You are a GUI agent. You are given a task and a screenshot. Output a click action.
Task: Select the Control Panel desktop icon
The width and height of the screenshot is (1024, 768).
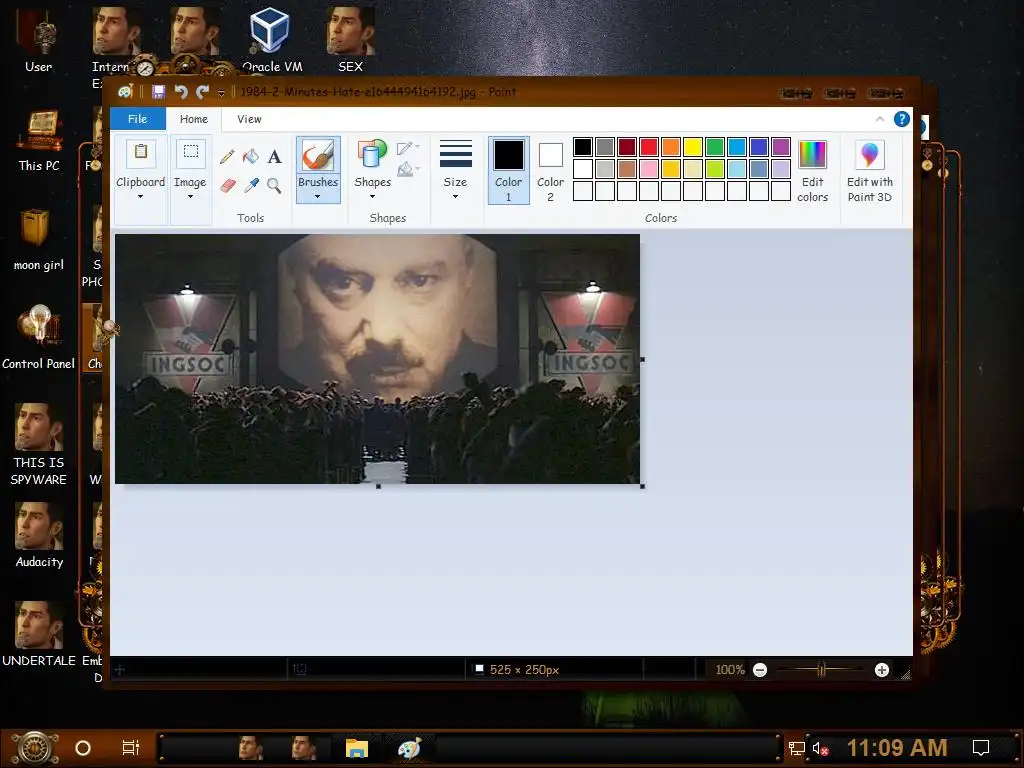point(39,338)
